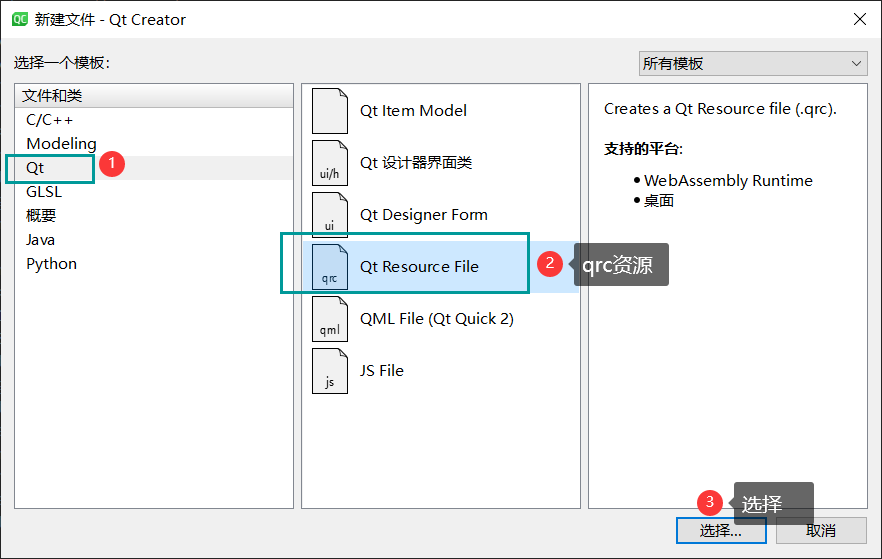Open the 所有模板 template filter dropdown

[753, 64]
